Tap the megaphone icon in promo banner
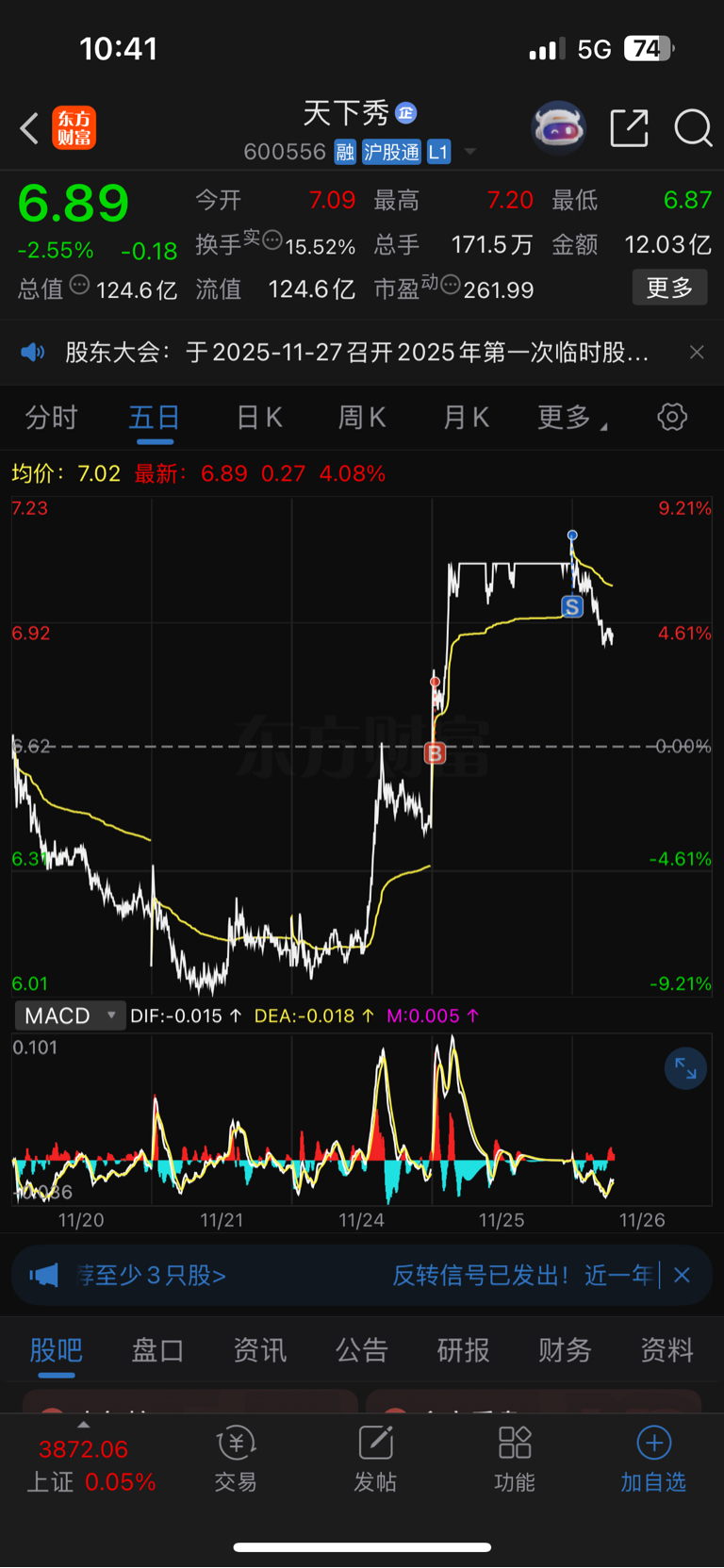 click(43, 1276)
